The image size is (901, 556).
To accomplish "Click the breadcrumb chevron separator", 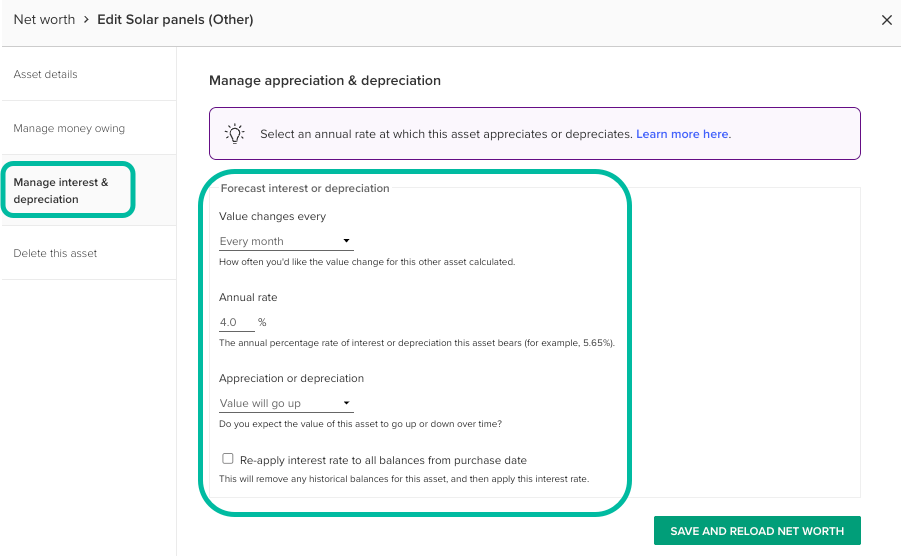I will coord(86,19).
